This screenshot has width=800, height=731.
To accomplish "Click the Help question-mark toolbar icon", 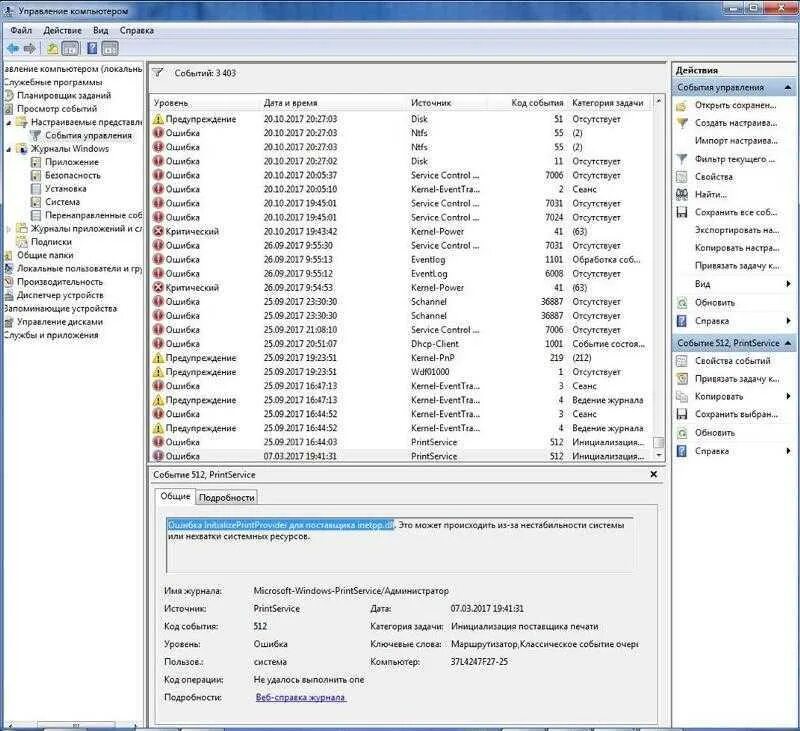I will click(x=92, y=48).
